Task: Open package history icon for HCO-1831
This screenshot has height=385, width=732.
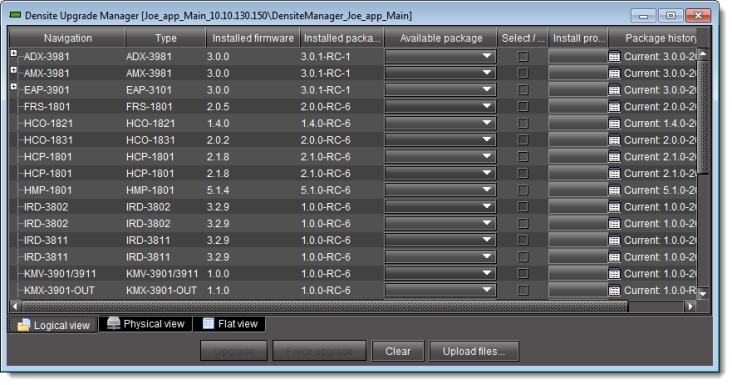Action: 614,140
